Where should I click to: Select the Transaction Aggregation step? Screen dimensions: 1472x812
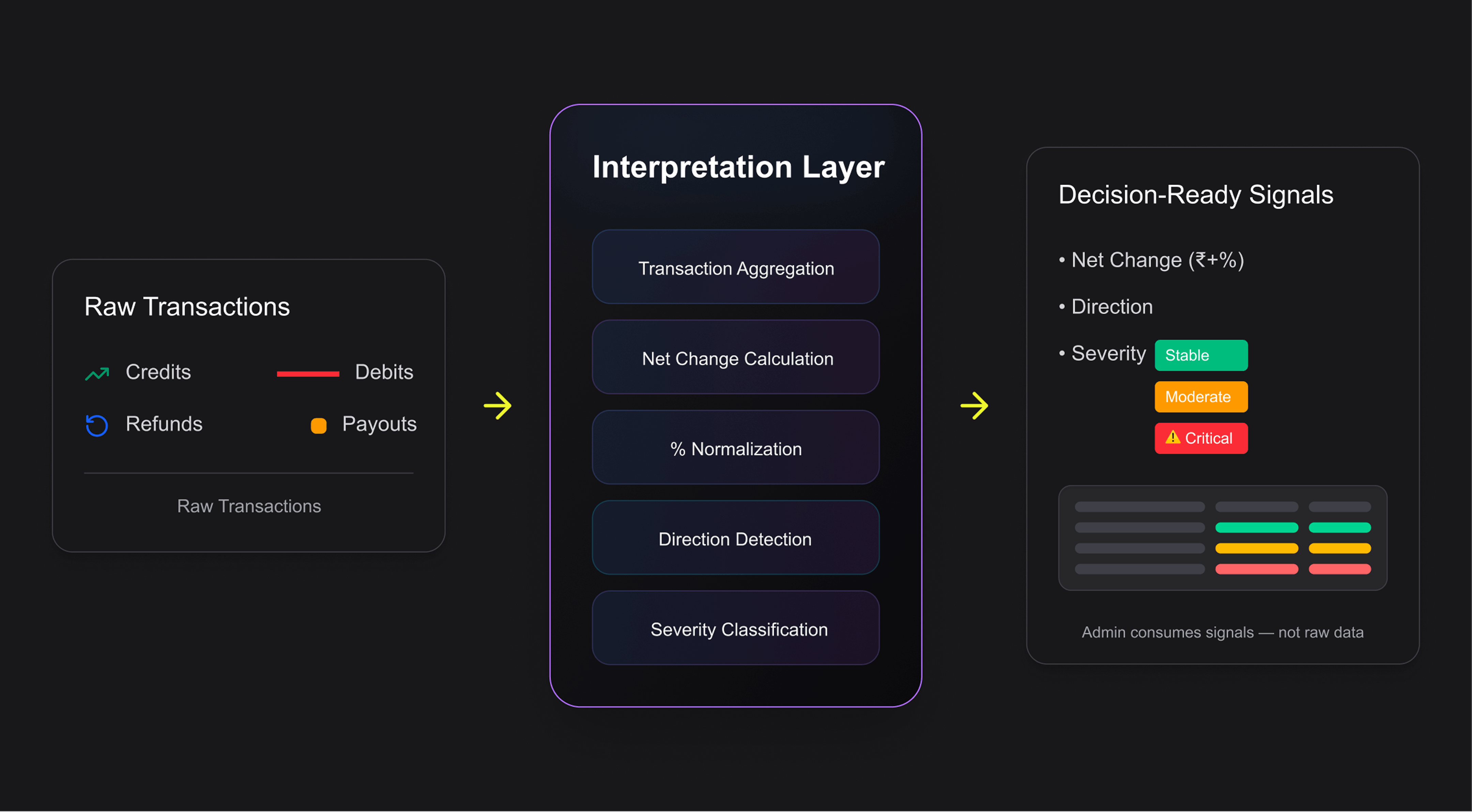[735, 267]
